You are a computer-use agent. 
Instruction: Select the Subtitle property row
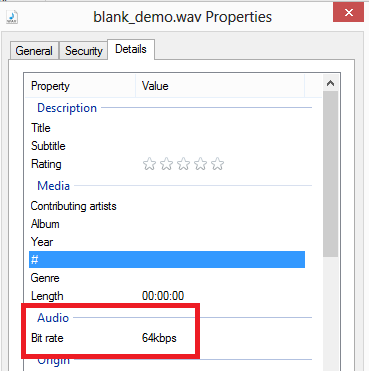[167, 146]
